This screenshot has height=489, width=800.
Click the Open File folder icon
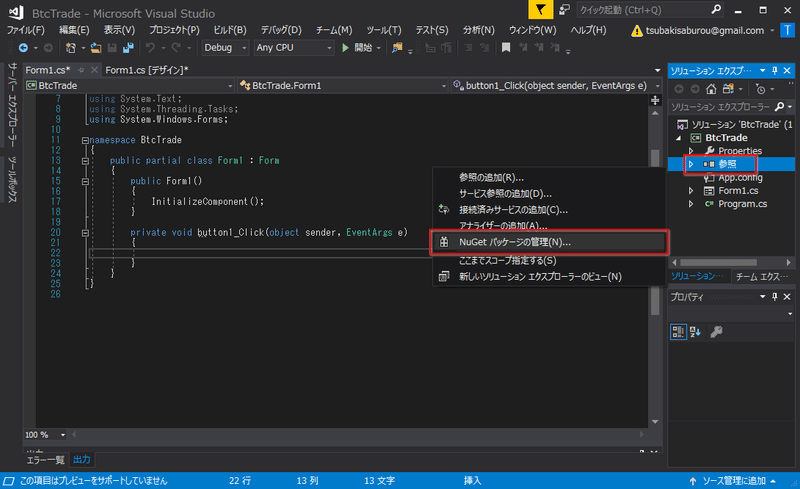pyautogui.click(x=96, y=48)
